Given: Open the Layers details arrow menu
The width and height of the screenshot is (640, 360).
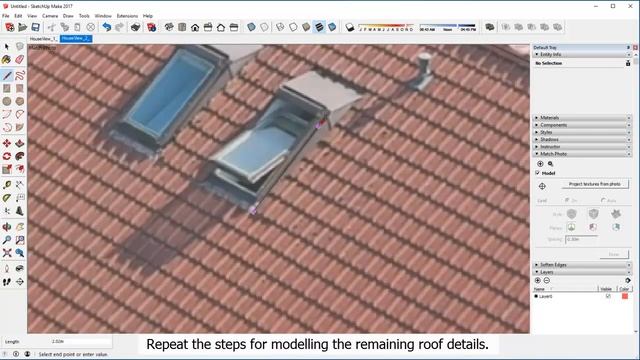Looking at the screenshot, I should tap(628, 280).
